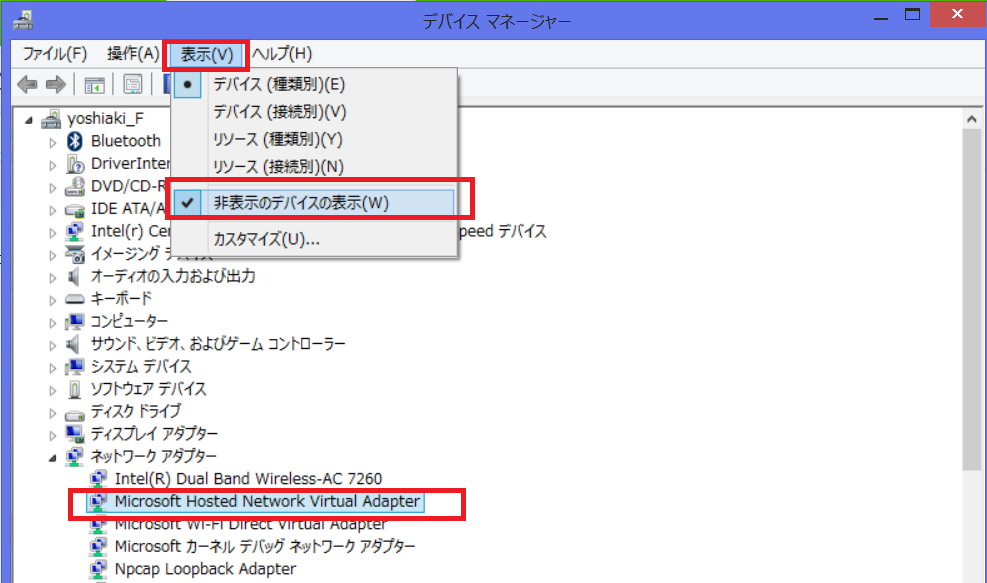The width and height of the screenshot is (987, 583).
Task: Click the DriverInter category icon
Action: 75,164
